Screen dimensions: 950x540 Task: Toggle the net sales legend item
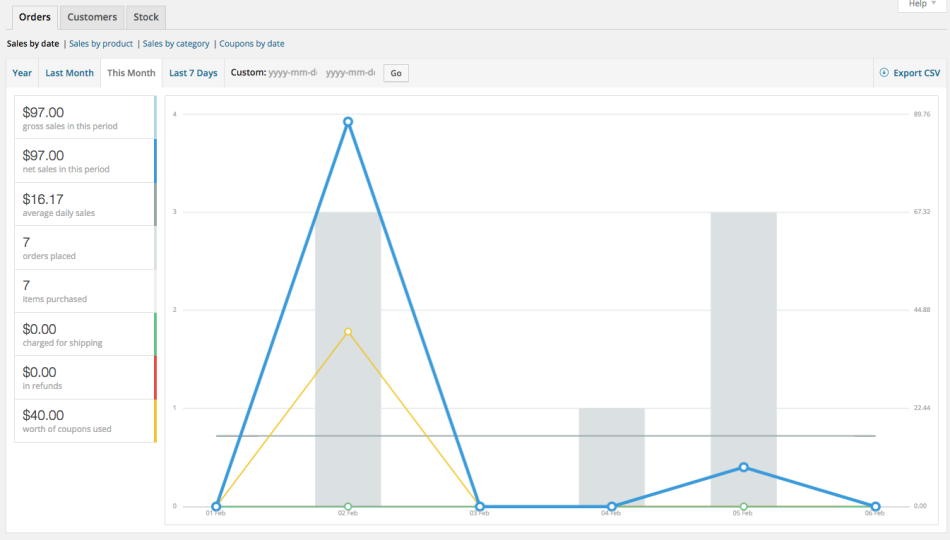(x=85, y=161)
